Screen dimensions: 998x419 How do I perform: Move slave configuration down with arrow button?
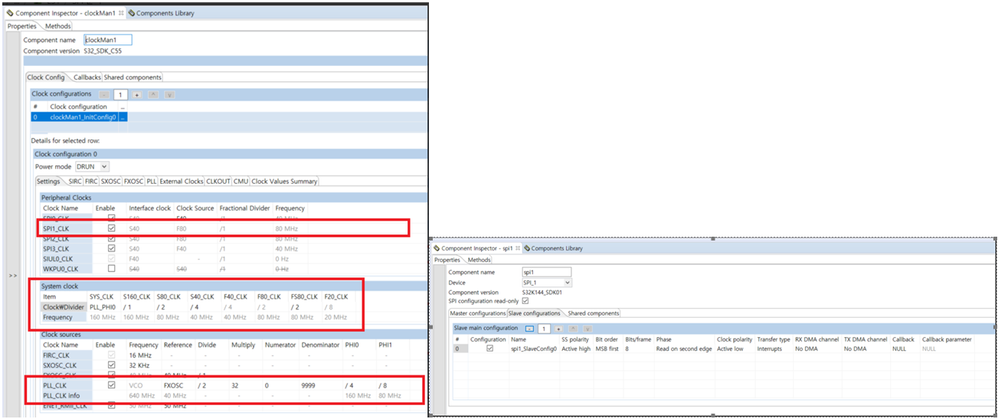(589, 329)
